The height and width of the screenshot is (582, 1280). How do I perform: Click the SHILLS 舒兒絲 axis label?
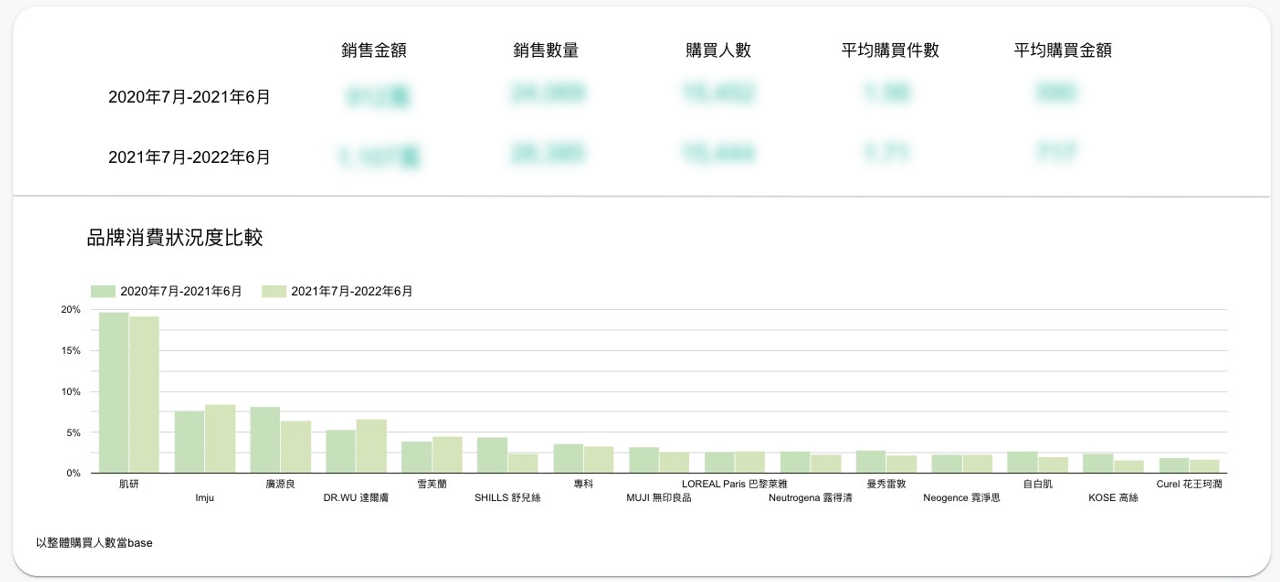(507, 497)
